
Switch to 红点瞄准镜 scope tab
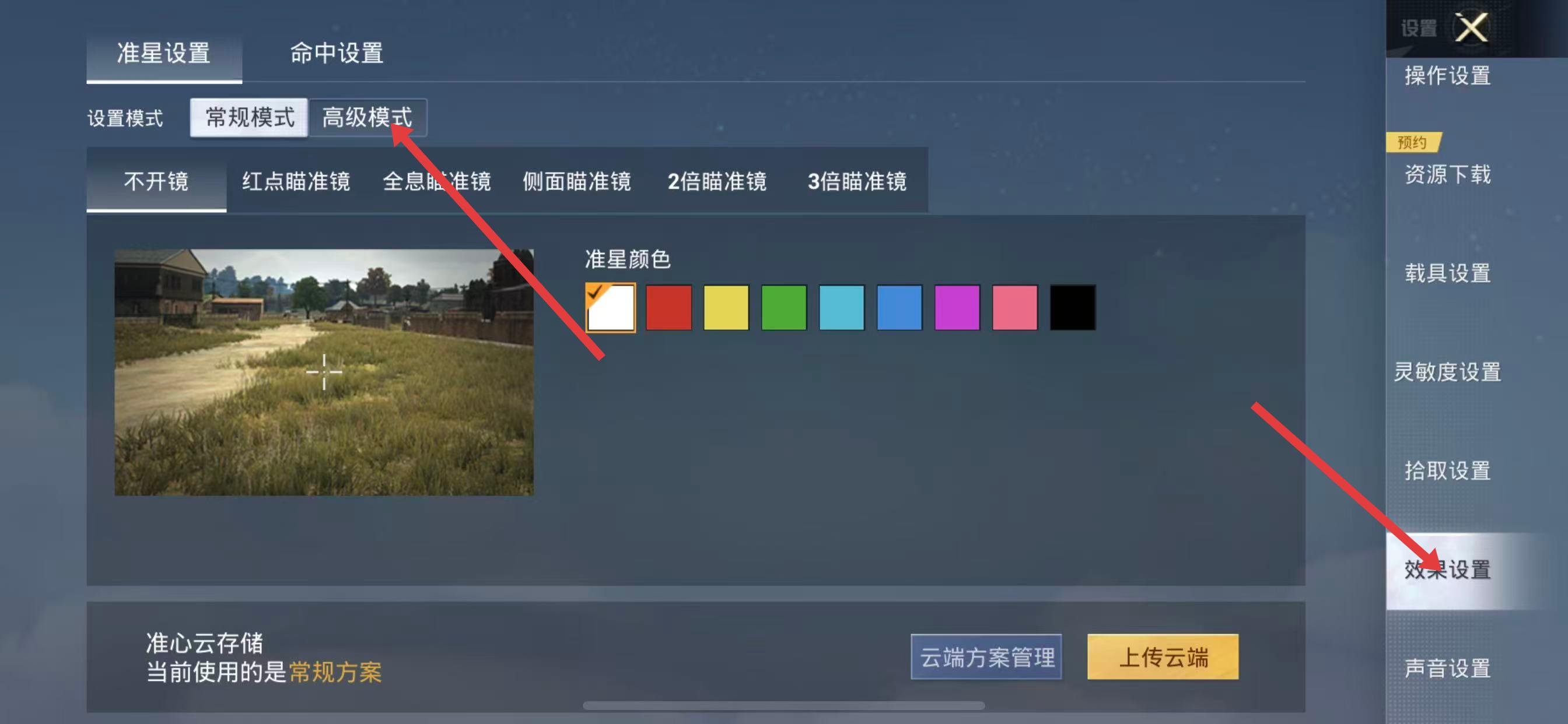pos(296,181)
